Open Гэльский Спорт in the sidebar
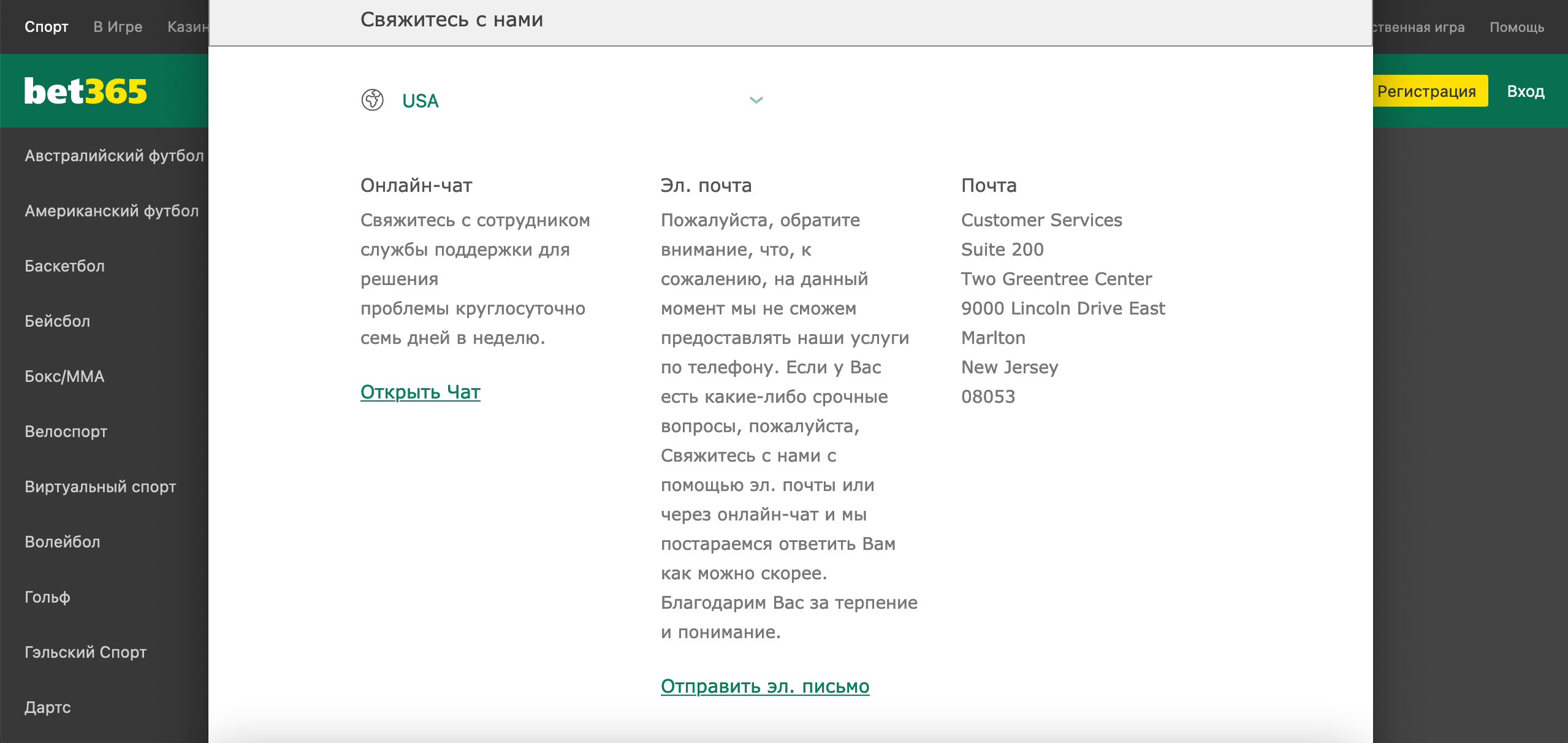 [85, 652]
